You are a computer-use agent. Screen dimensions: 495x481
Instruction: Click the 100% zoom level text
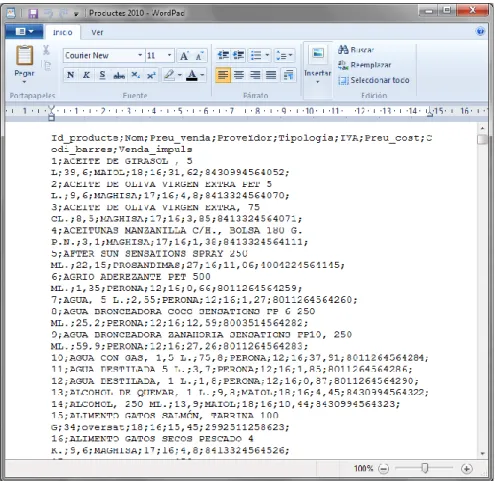click(x=364, y=469)
